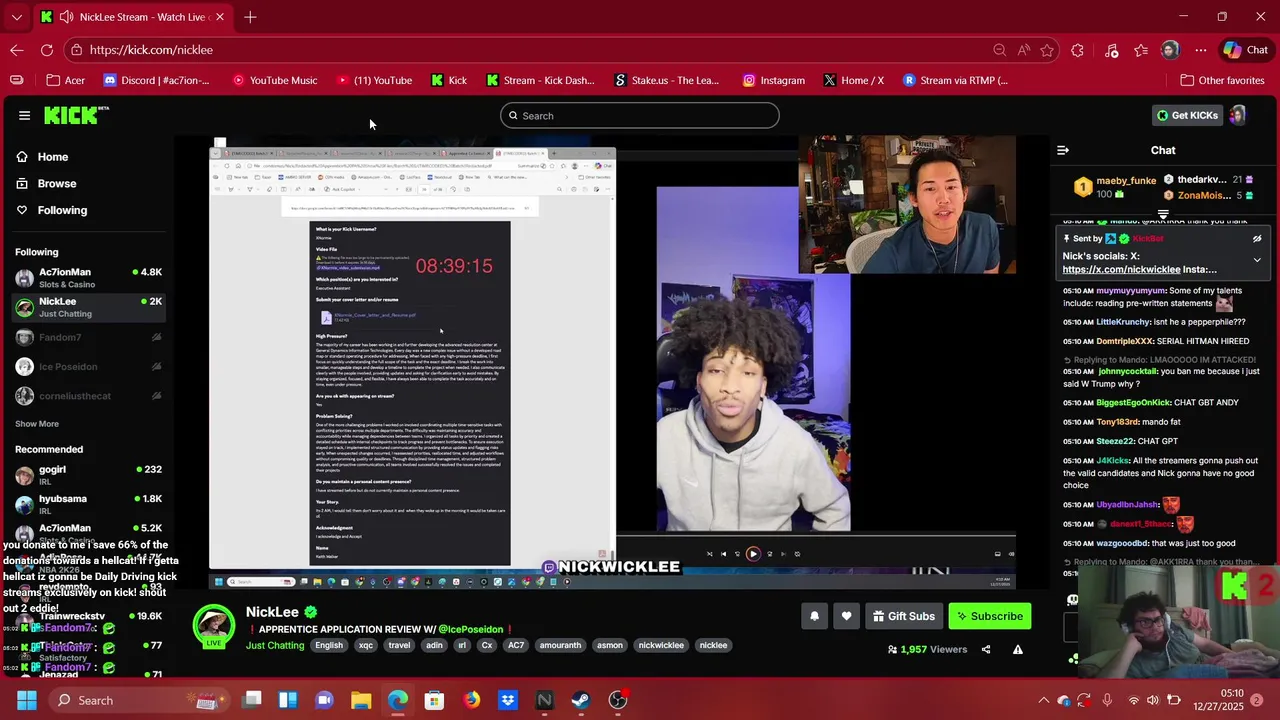Open Steam from the taskbar
The image size is (1280, 720).
[x=581, y=700]
